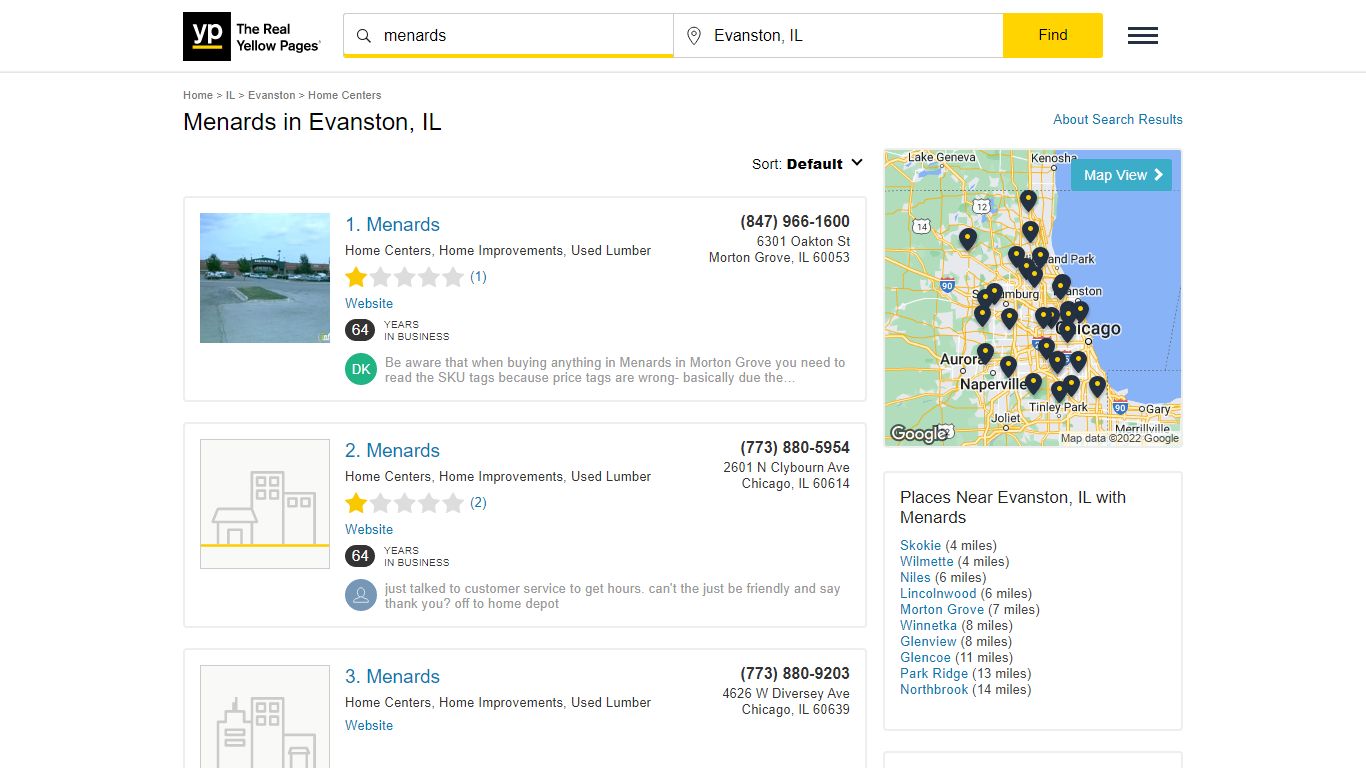Visit Website link for listing 2

(369, 529)
